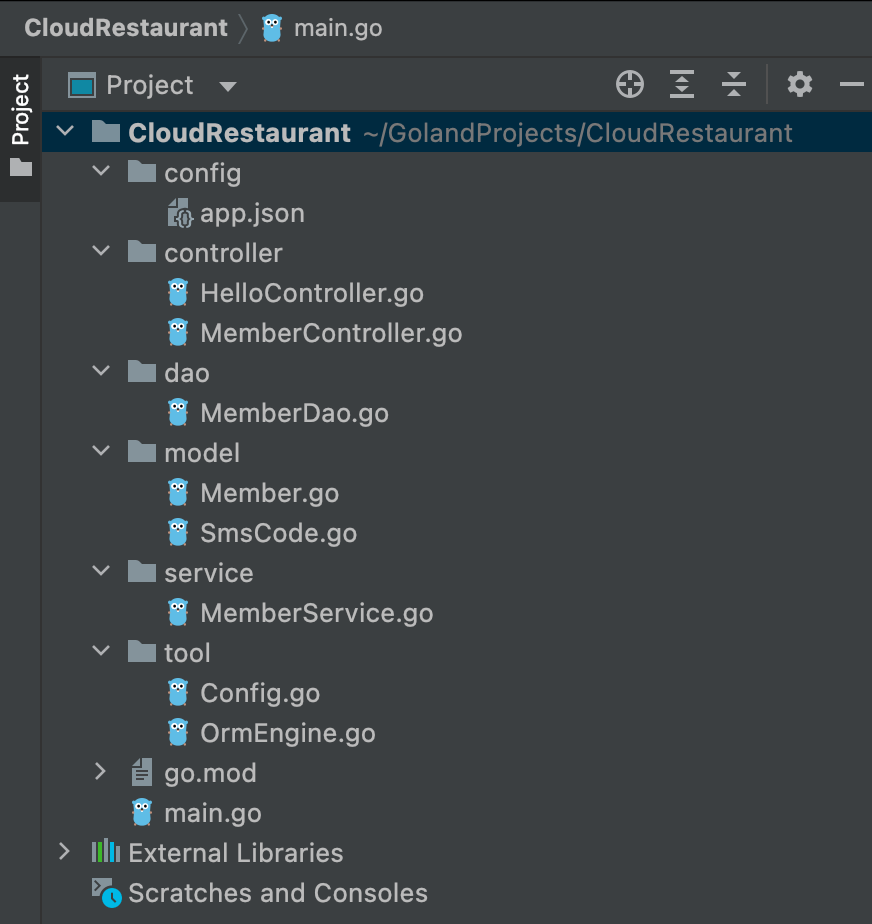Click the CloudRestaurant breadcrumb in the navigation bar

click(x=126, y=28)
